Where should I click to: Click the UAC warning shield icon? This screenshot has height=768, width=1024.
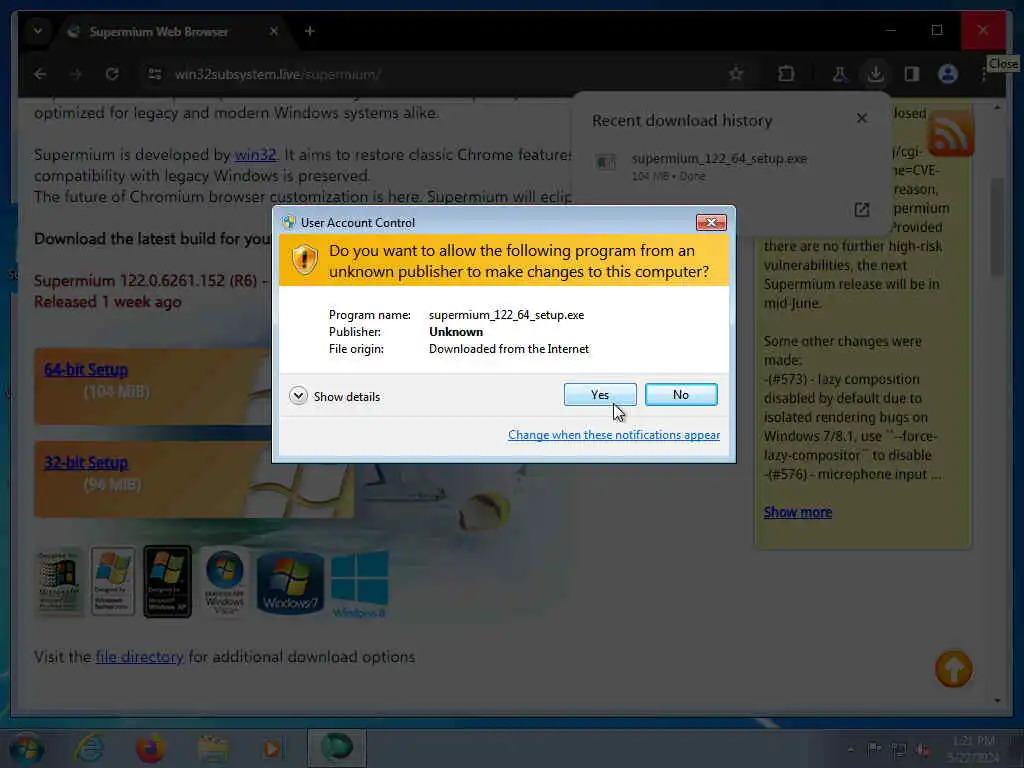point(304,260)
